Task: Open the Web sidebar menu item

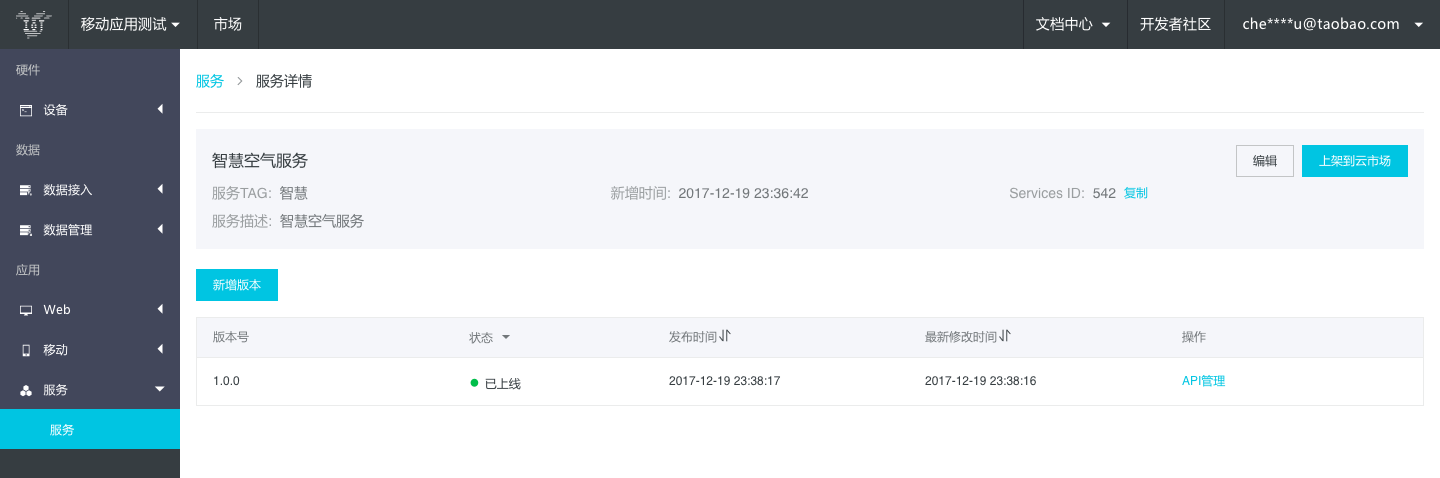Action: pos(90,309)
